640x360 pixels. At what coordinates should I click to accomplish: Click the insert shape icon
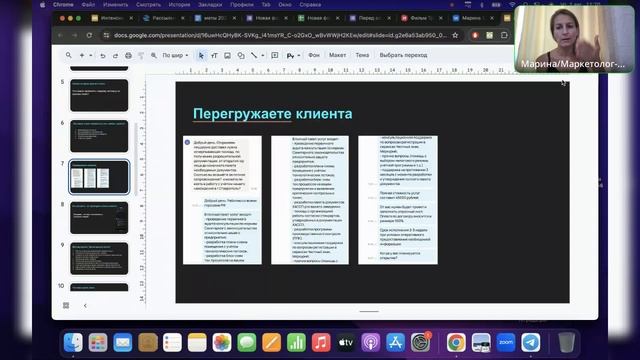coord(241,56)
